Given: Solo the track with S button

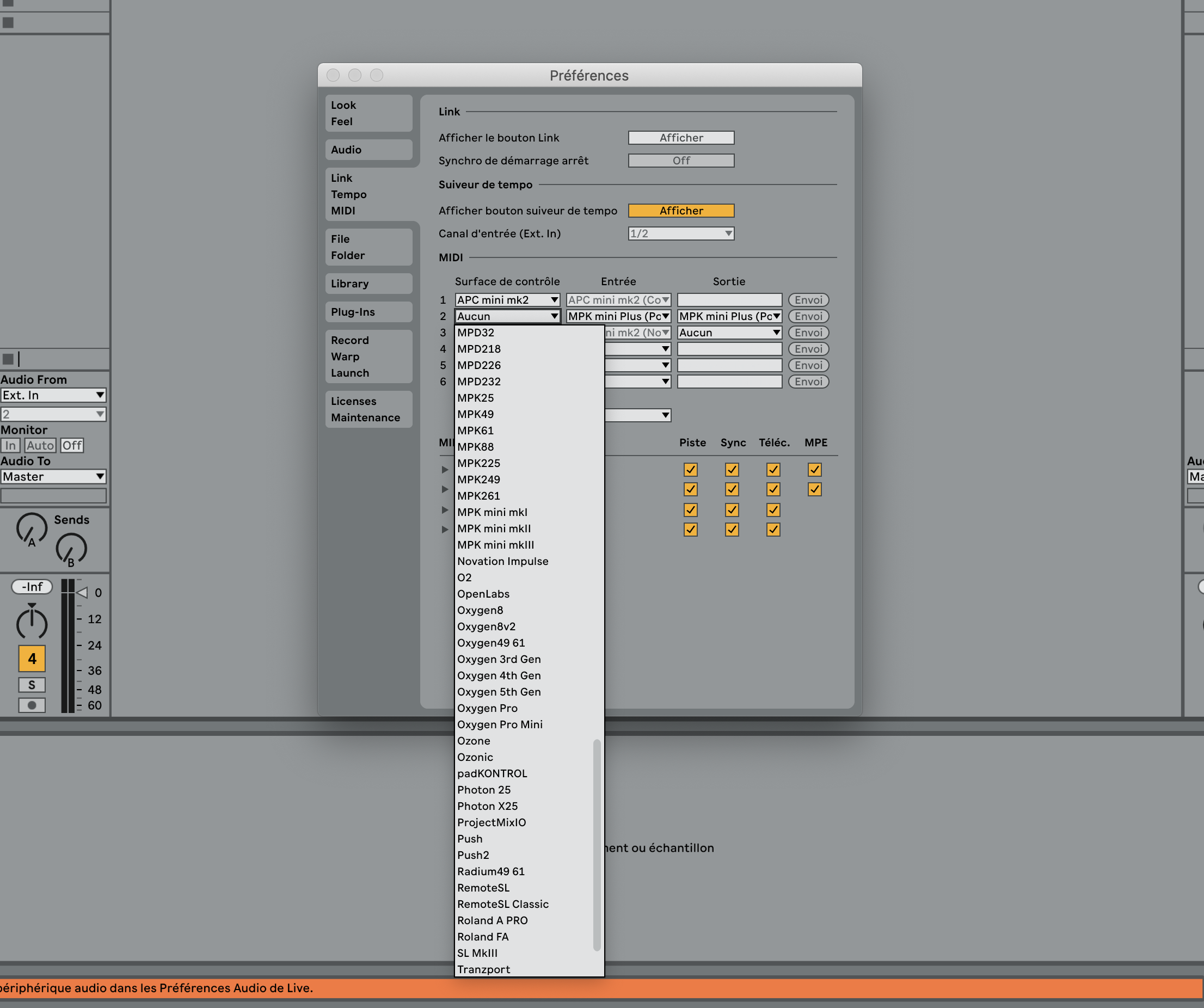Looking at the screenshot, I should pos(32,685).
